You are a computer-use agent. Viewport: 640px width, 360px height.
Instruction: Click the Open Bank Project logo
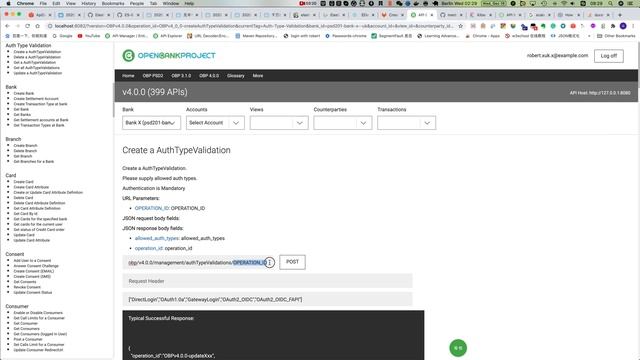click(169, 56)
